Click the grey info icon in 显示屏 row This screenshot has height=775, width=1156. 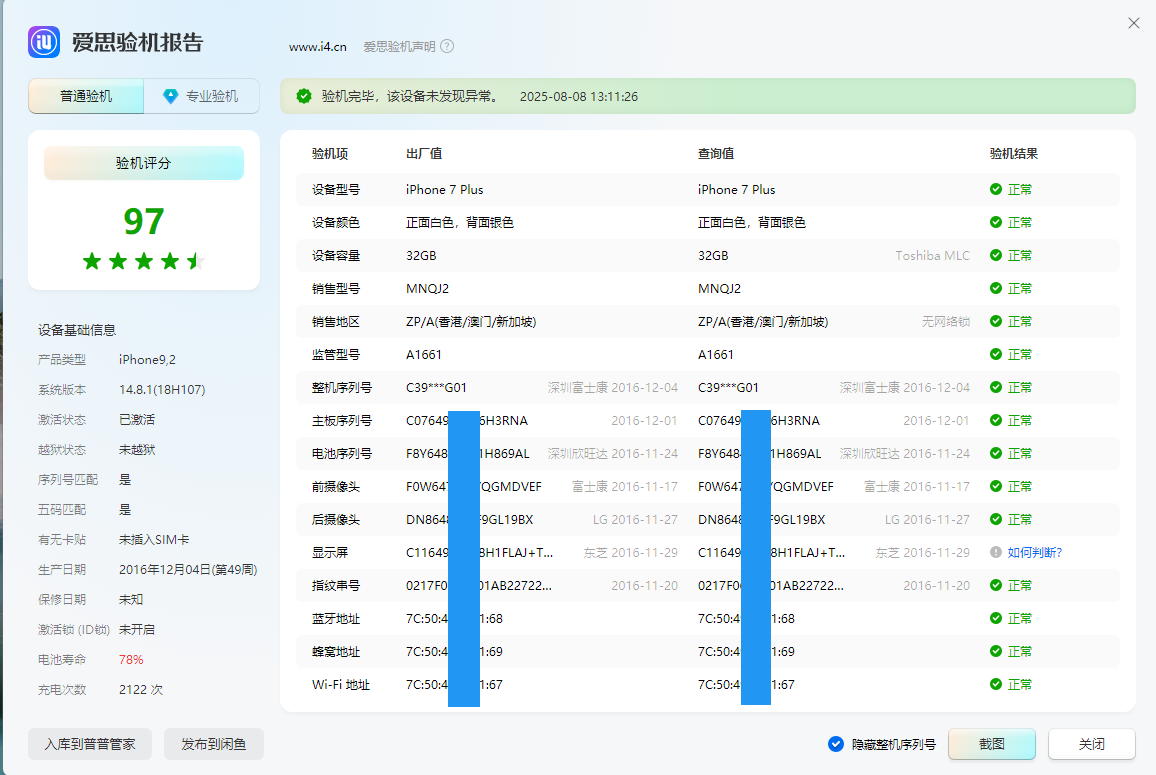coord(996,552)
